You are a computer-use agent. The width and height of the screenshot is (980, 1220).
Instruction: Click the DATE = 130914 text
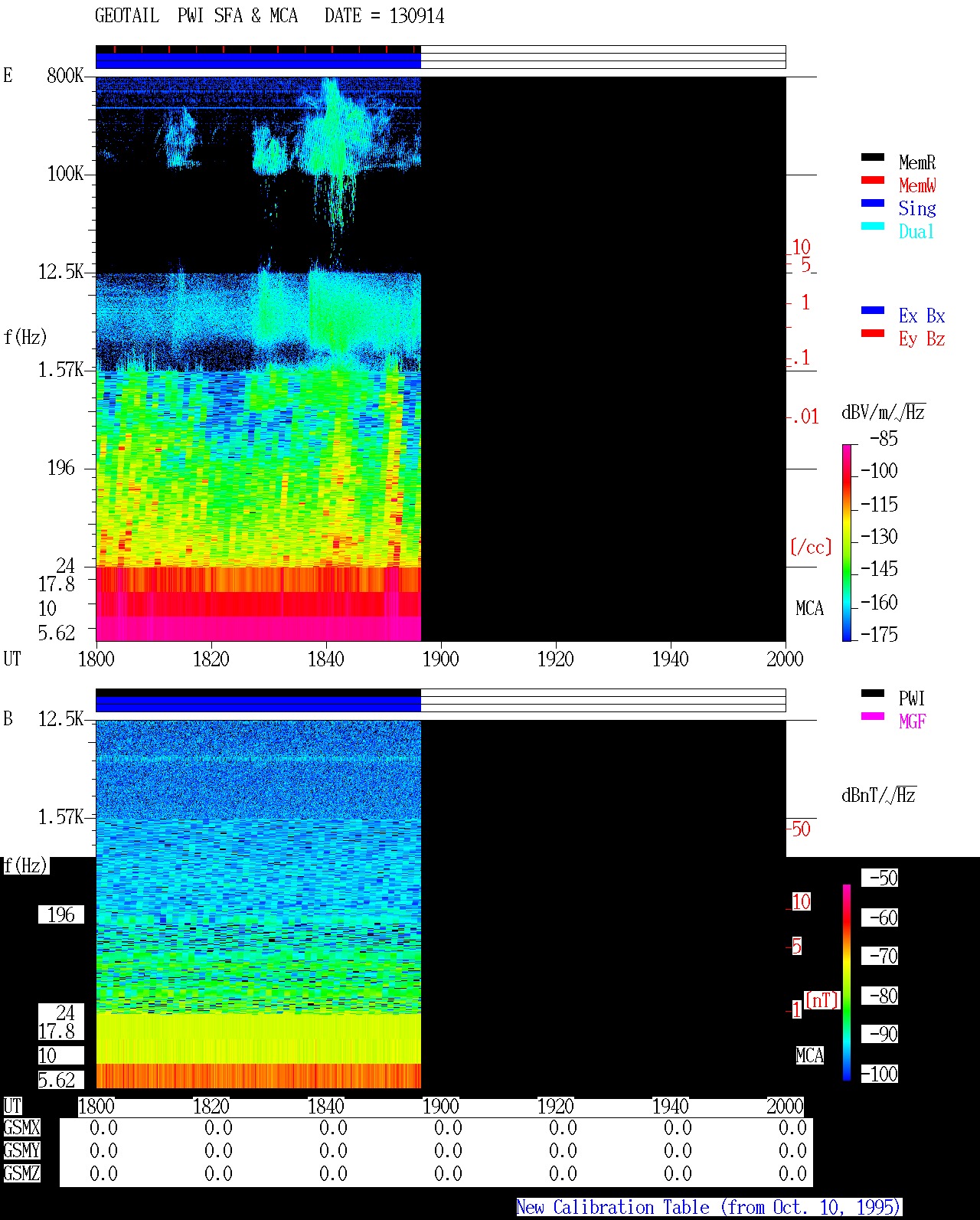[x=384, y=16]
